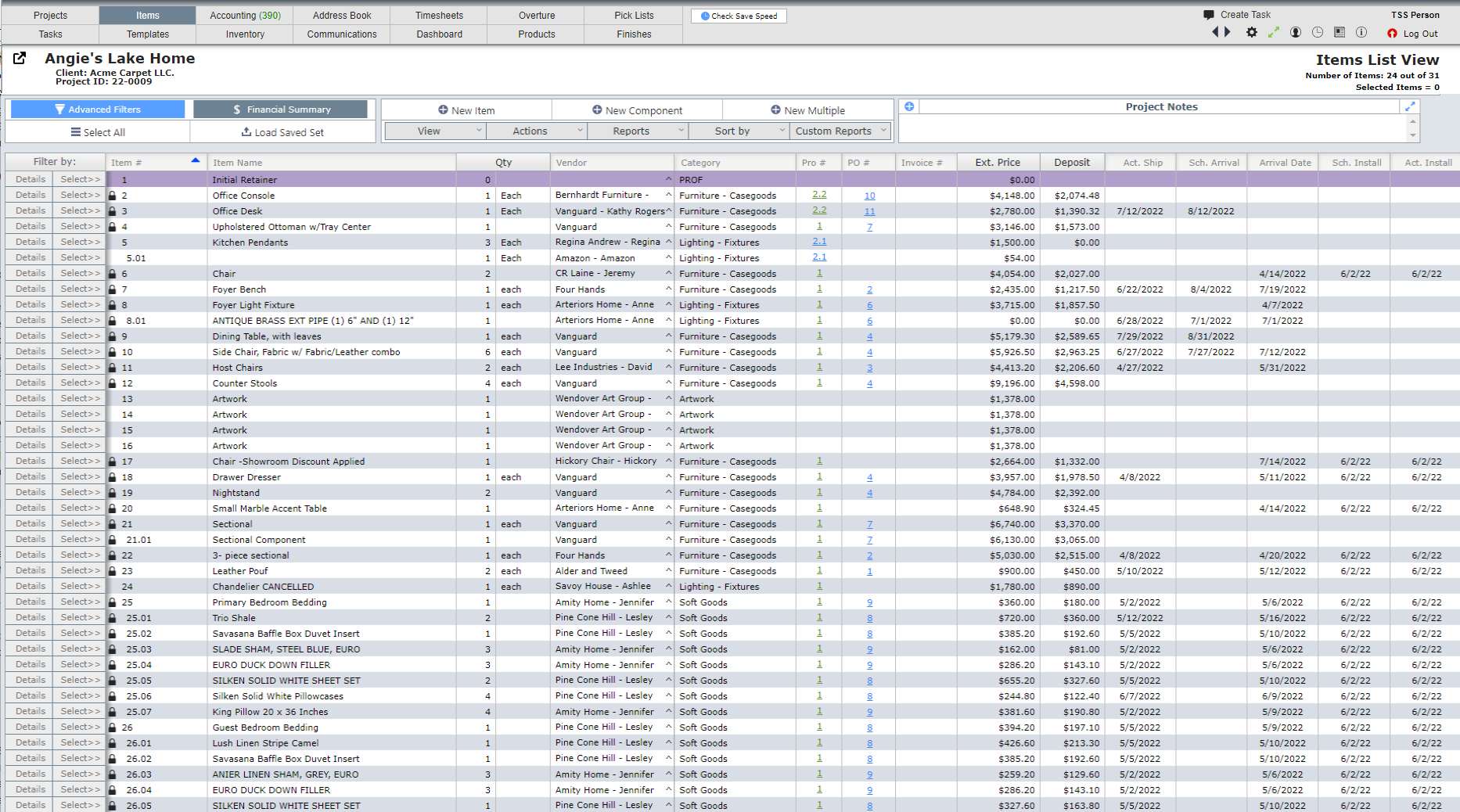This screenshot has height=812, width=1460.
Task: Open the Financial Summary button
Action: pos(281,110)
